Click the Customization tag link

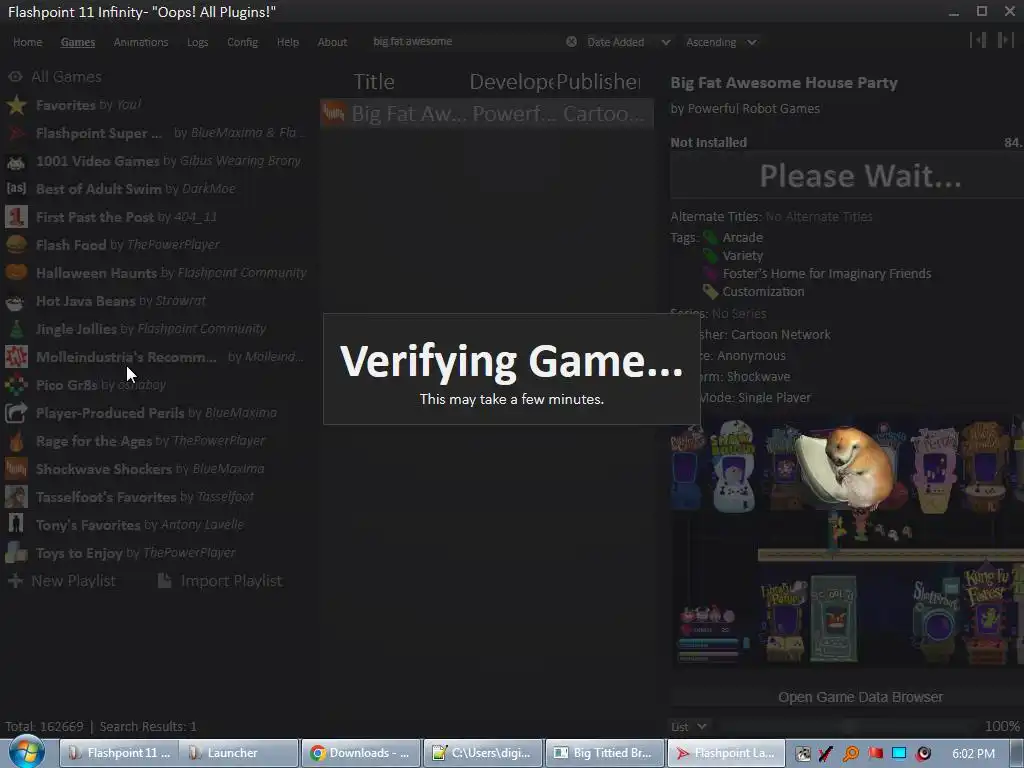click(x=763, y=292)
